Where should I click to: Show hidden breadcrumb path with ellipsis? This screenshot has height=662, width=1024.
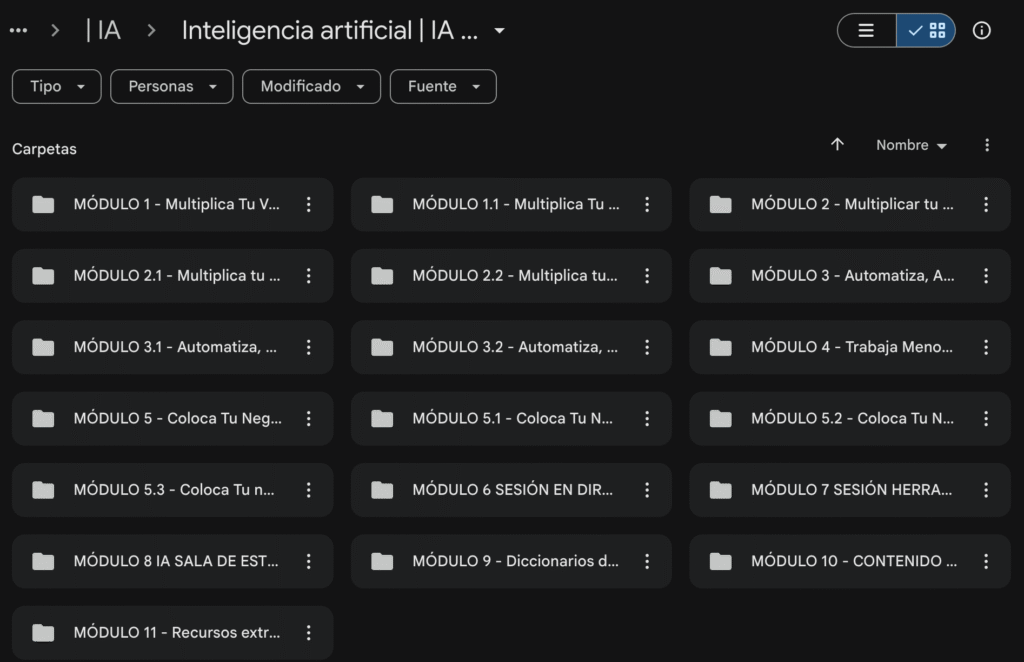pyautogui.click(x=19, y=31)
